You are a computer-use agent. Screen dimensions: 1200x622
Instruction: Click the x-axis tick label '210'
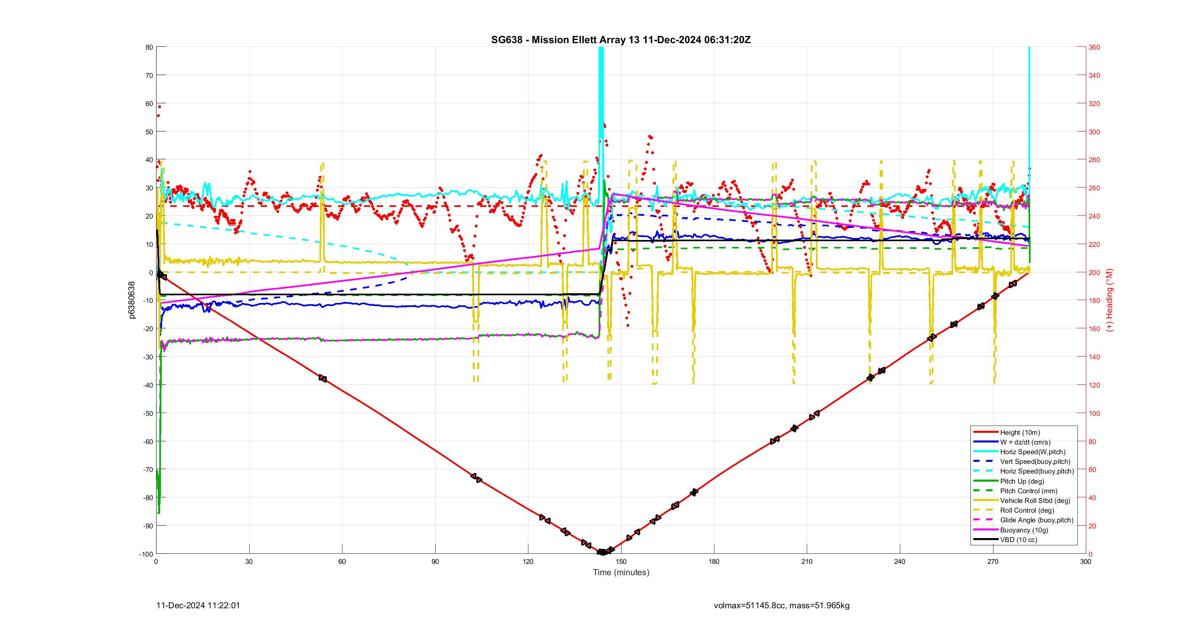[x=807, y=563]
